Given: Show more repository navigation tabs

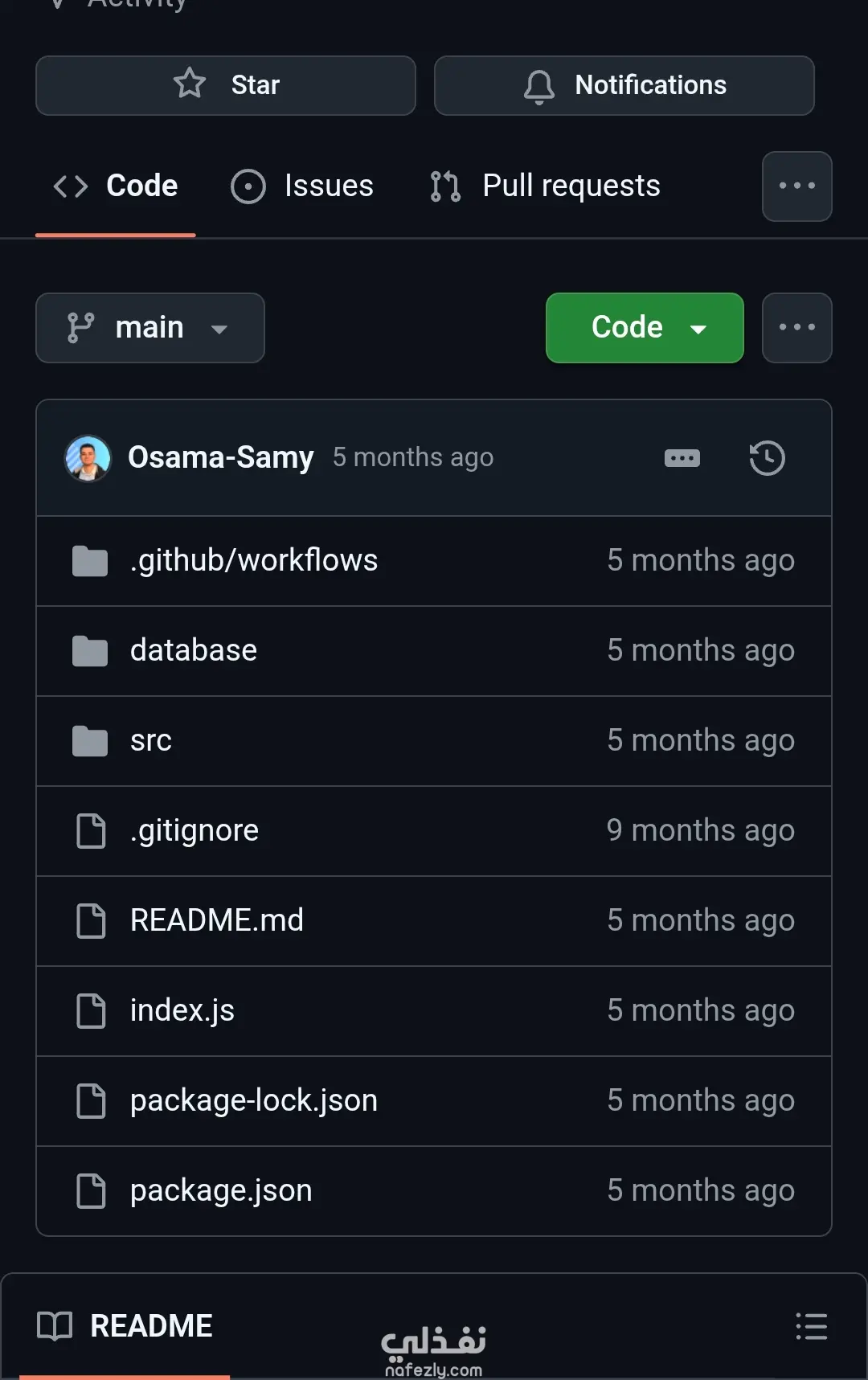Looking at the screenshot, I should point(796,186).
